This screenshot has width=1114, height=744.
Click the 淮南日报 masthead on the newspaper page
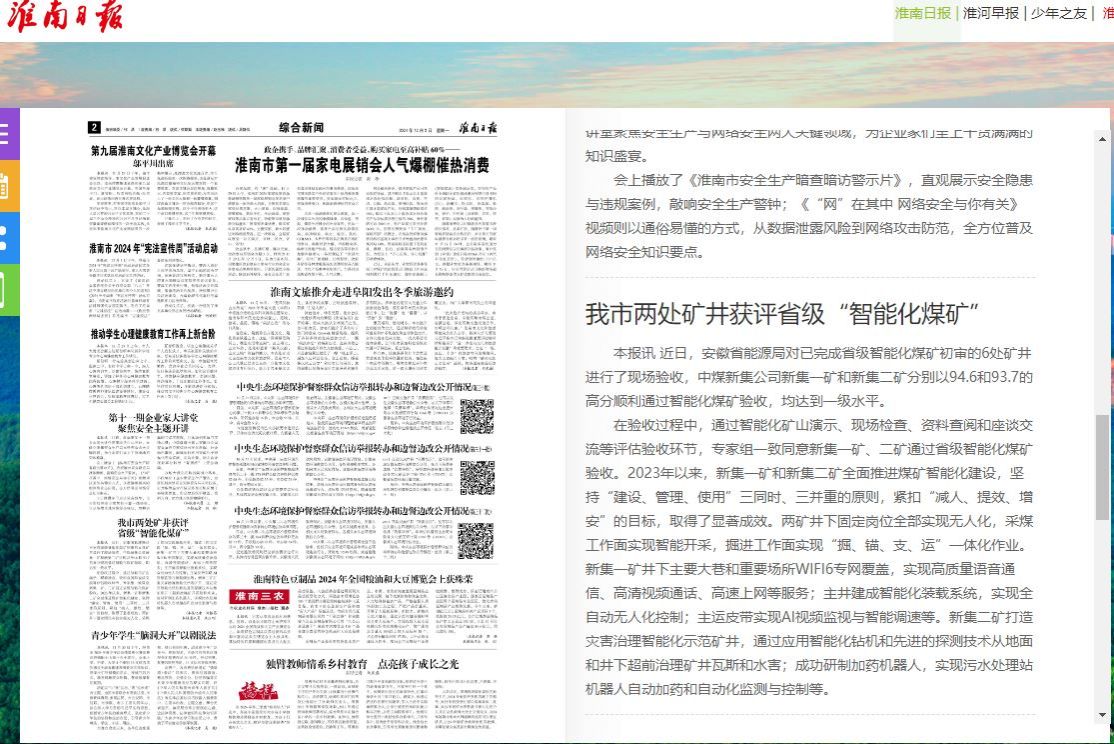click(477, 128)
